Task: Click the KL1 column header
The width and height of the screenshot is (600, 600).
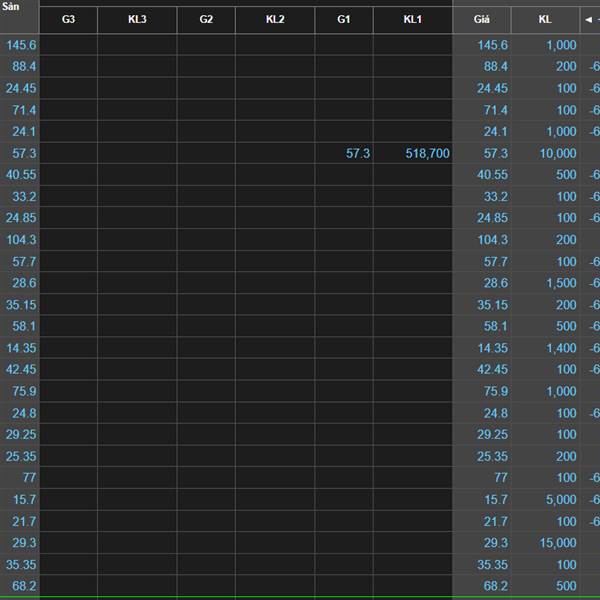Action: 412,20
